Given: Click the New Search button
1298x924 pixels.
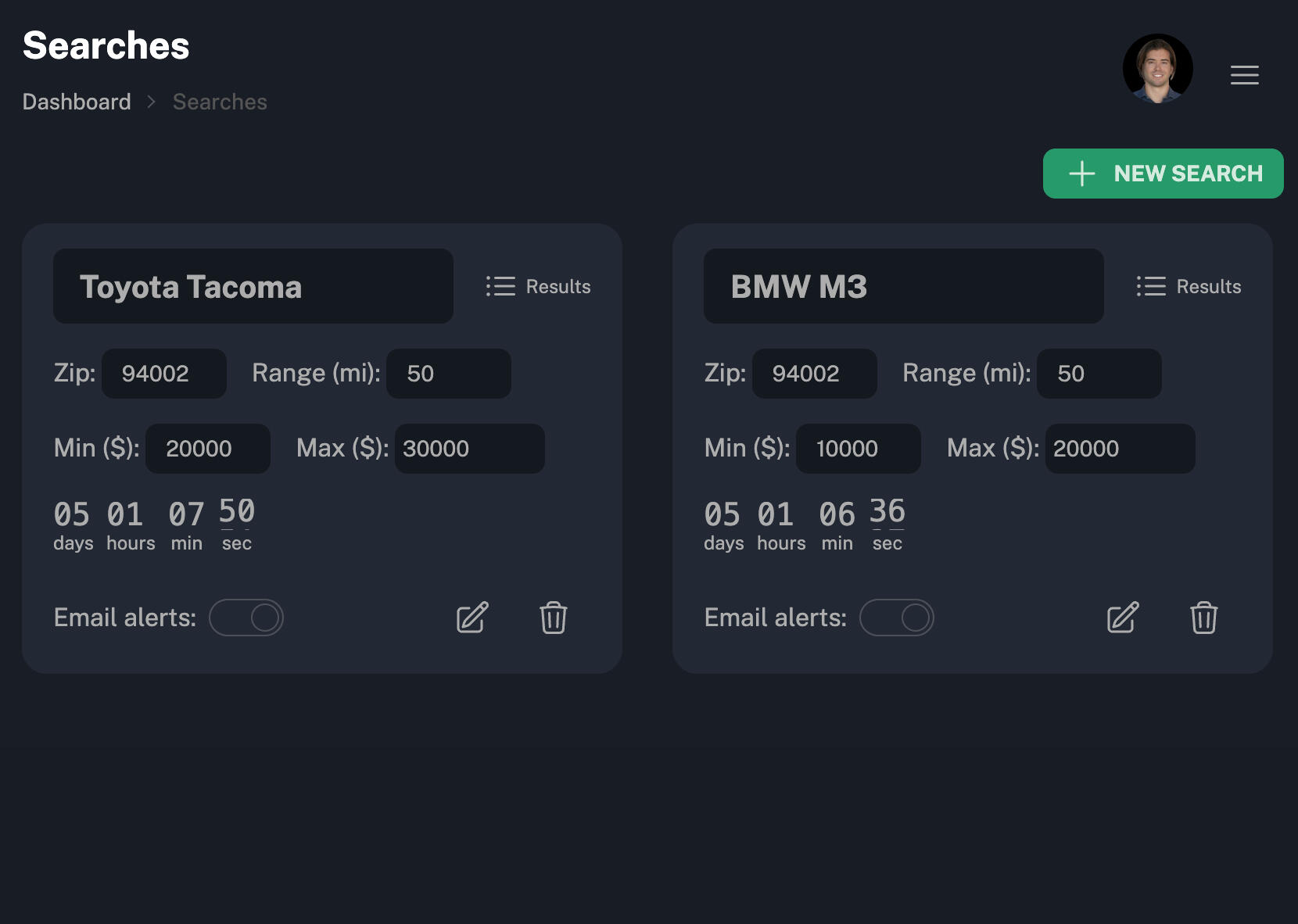Looking at the screenshot, I should (1163, 174).
